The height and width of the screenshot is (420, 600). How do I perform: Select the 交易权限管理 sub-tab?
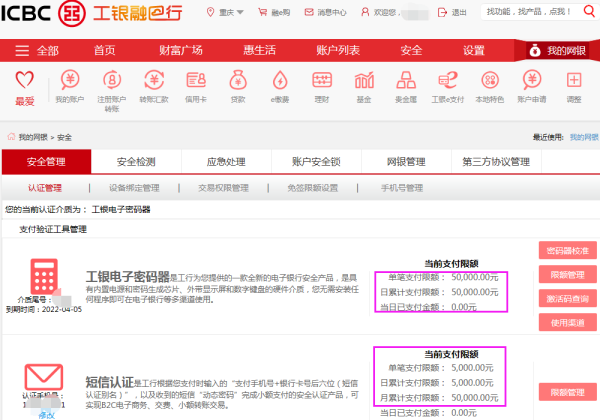click(x=223, y=188)
